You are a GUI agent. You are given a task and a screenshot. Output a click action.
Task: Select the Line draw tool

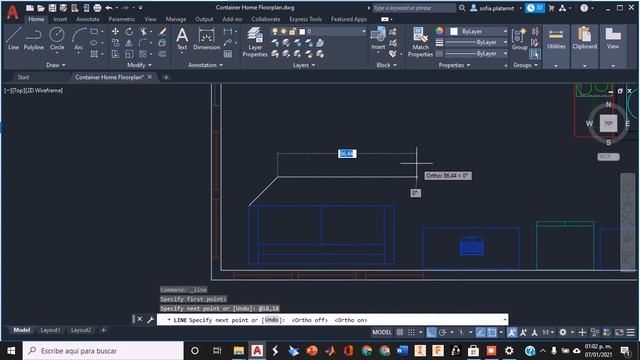click(x=13, y=39)
